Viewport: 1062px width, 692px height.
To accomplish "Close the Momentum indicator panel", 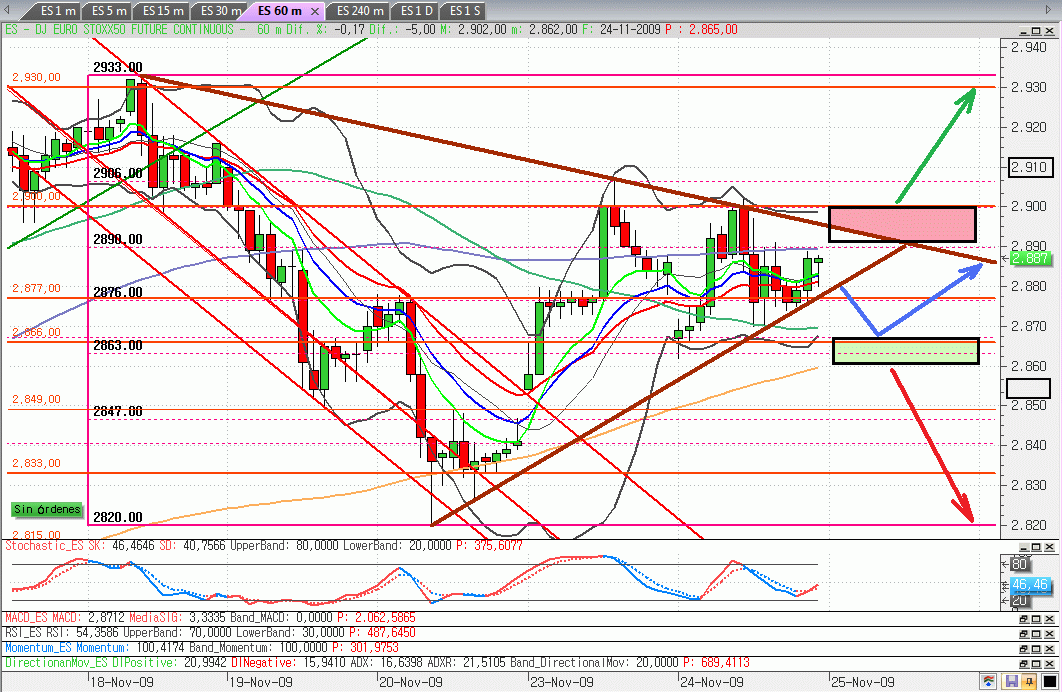I will (x=1049, y=649).
